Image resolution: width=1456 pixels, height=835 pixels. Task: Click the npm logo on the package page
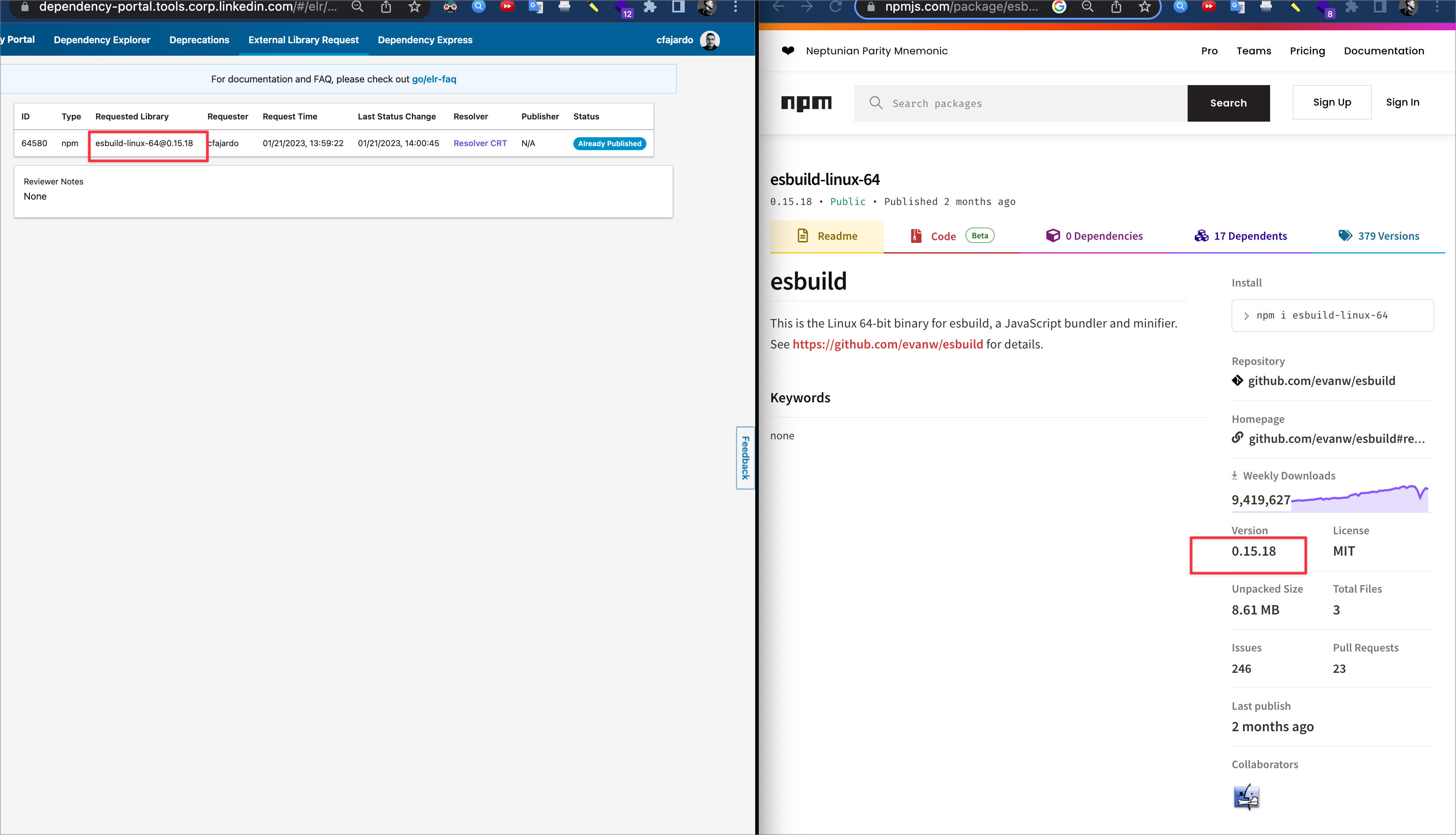806,103
